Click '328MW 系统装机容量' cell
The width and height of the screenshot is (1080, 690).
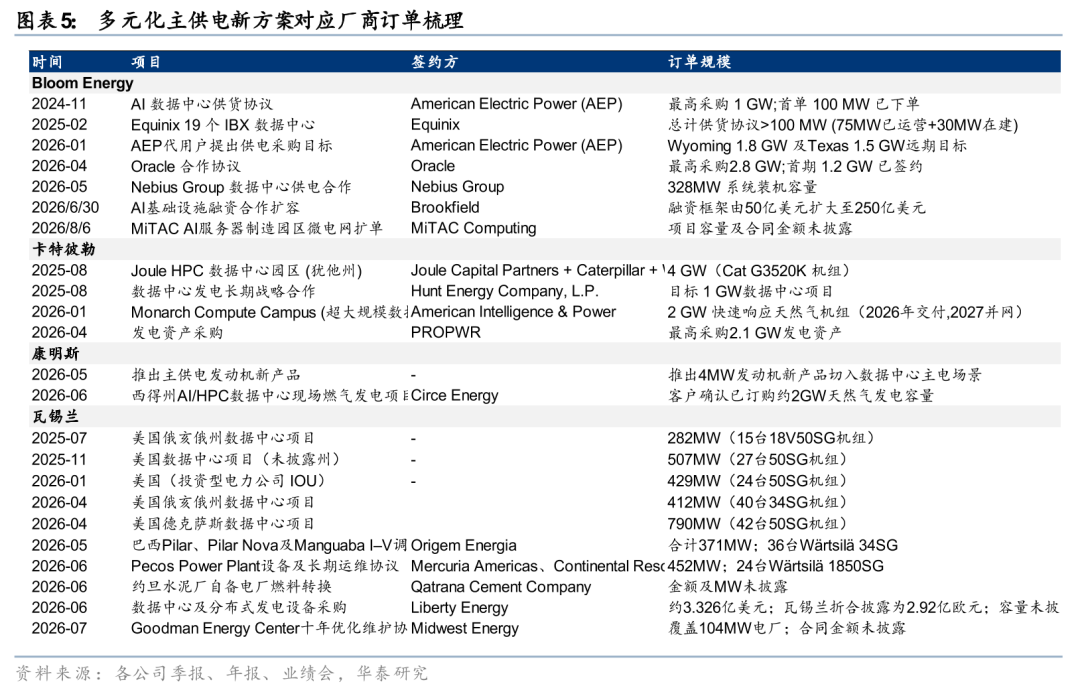click(742, 187)
